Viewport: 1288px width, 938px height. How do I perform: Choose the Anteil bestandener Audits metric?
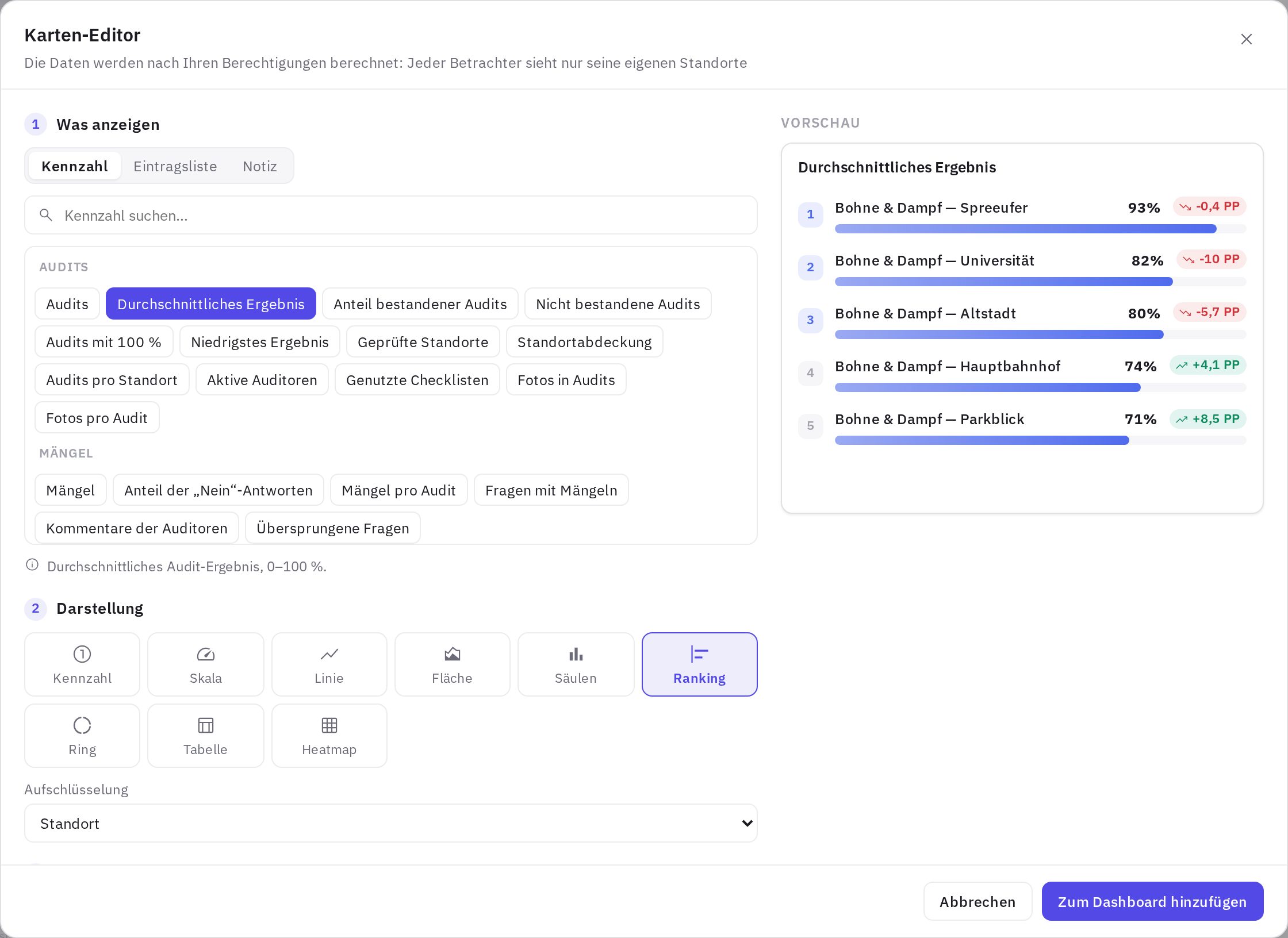point(420,303)
